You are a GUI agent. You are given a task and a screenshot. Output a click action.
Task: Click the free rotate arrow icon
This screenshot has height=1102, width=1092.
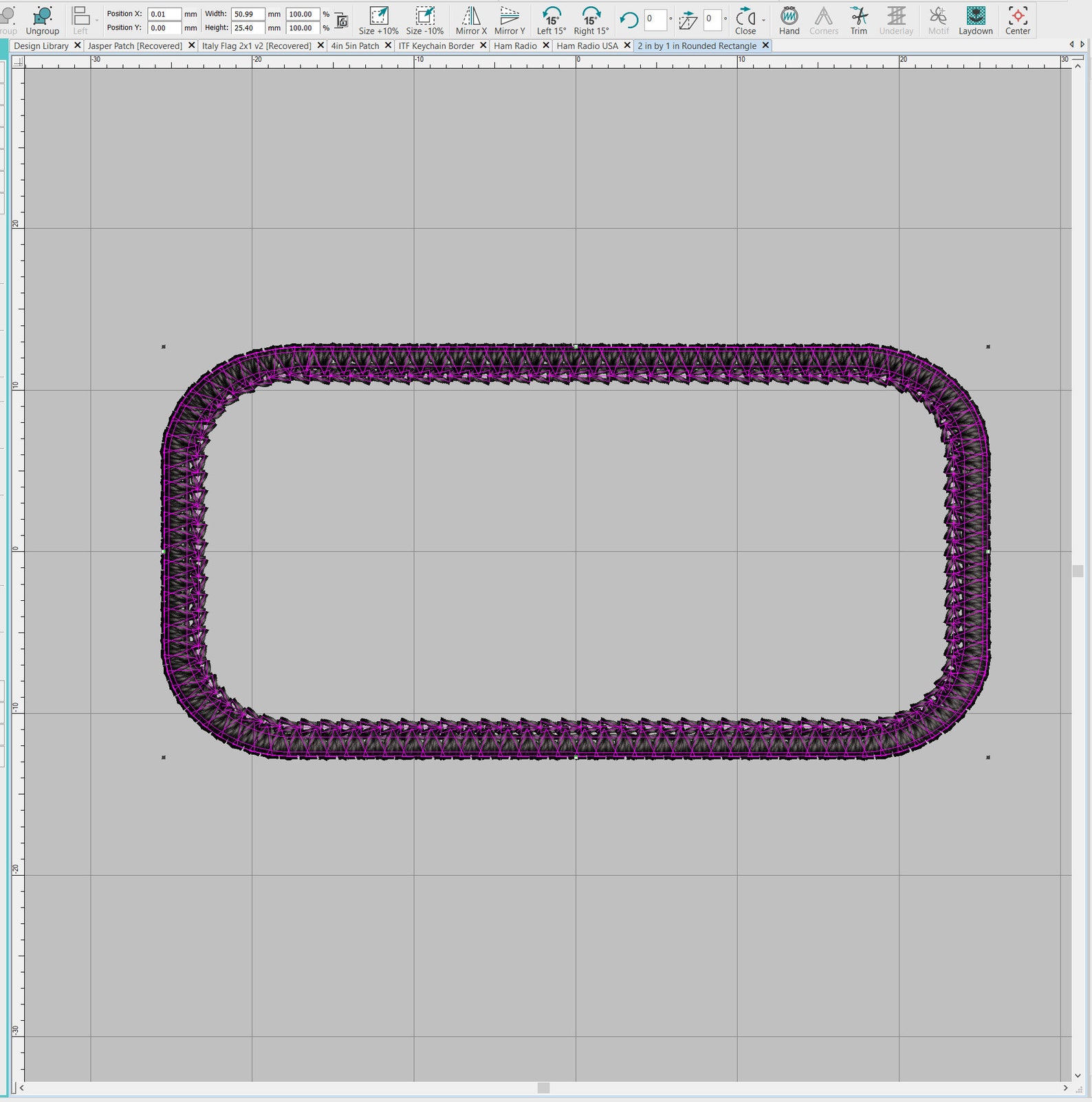click(x=629, y=21)
